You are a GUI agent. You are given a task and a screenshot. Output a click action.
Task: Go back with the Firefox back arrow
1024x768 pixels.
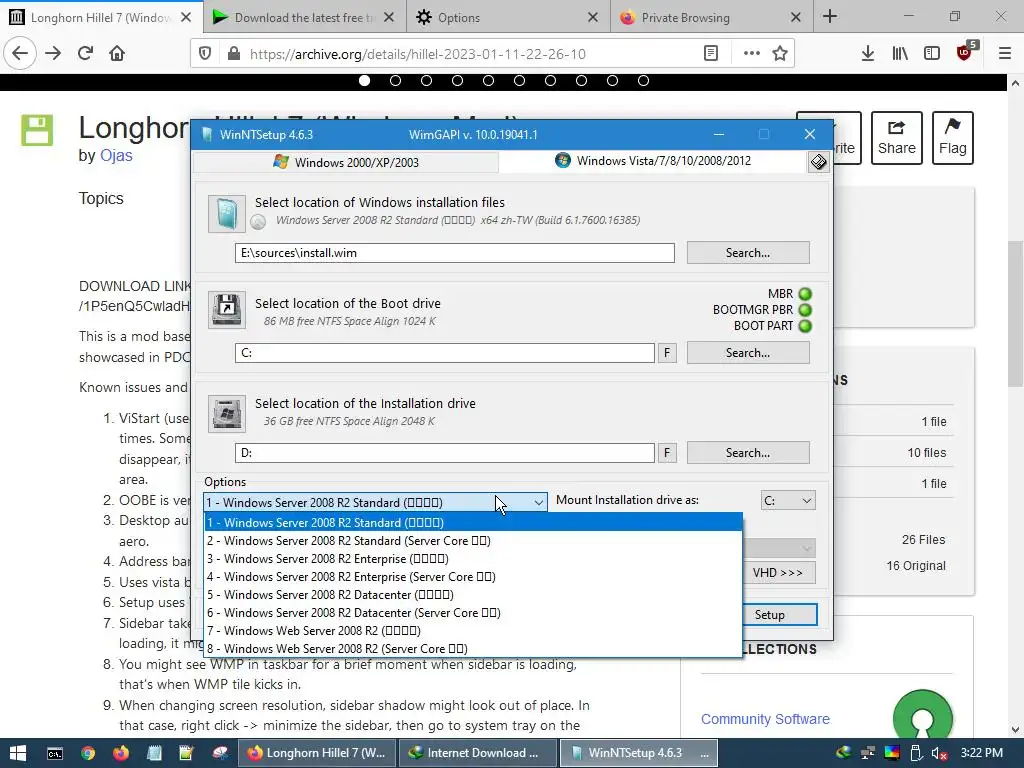coord(20,53)
